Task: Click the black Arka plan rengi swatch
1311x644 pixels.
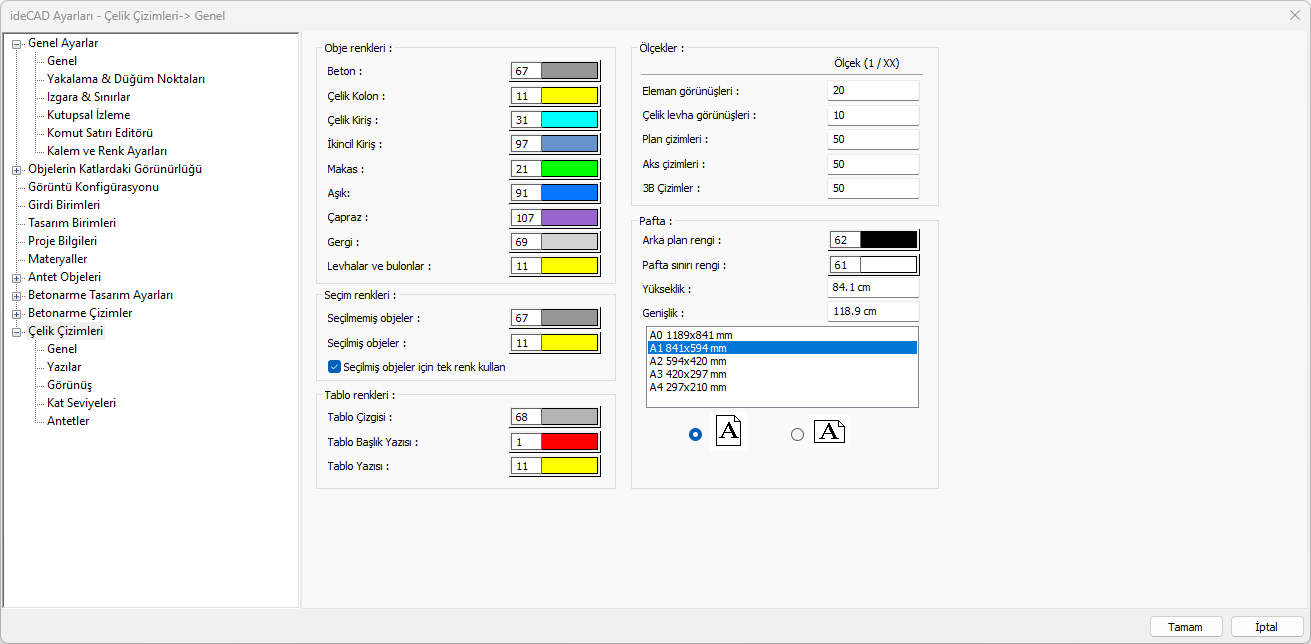Action: pos(888,240)
